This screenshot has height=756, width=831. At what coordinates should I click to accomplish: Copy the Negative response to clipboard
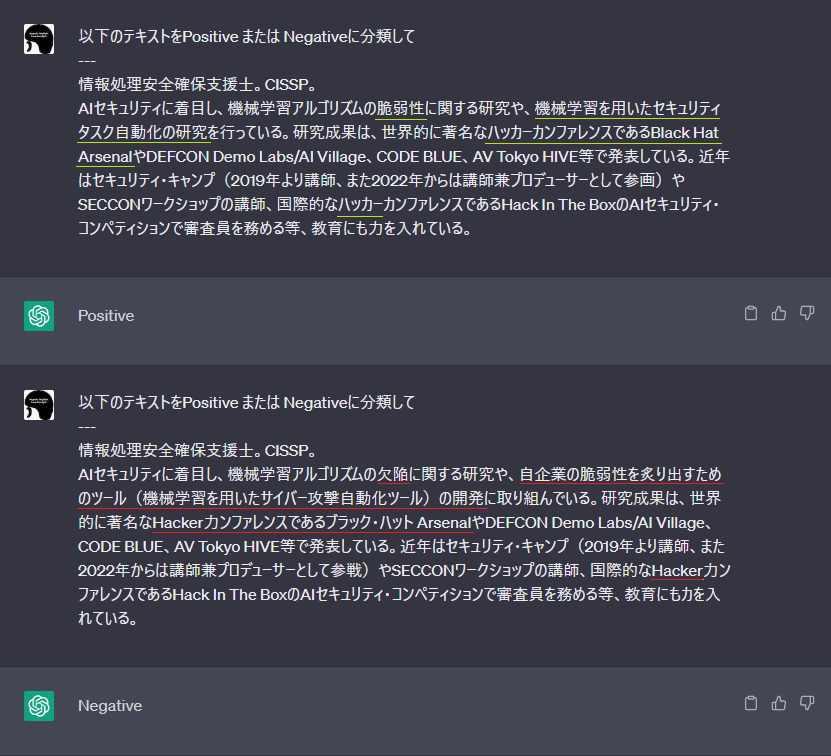[x=750, y=704]
